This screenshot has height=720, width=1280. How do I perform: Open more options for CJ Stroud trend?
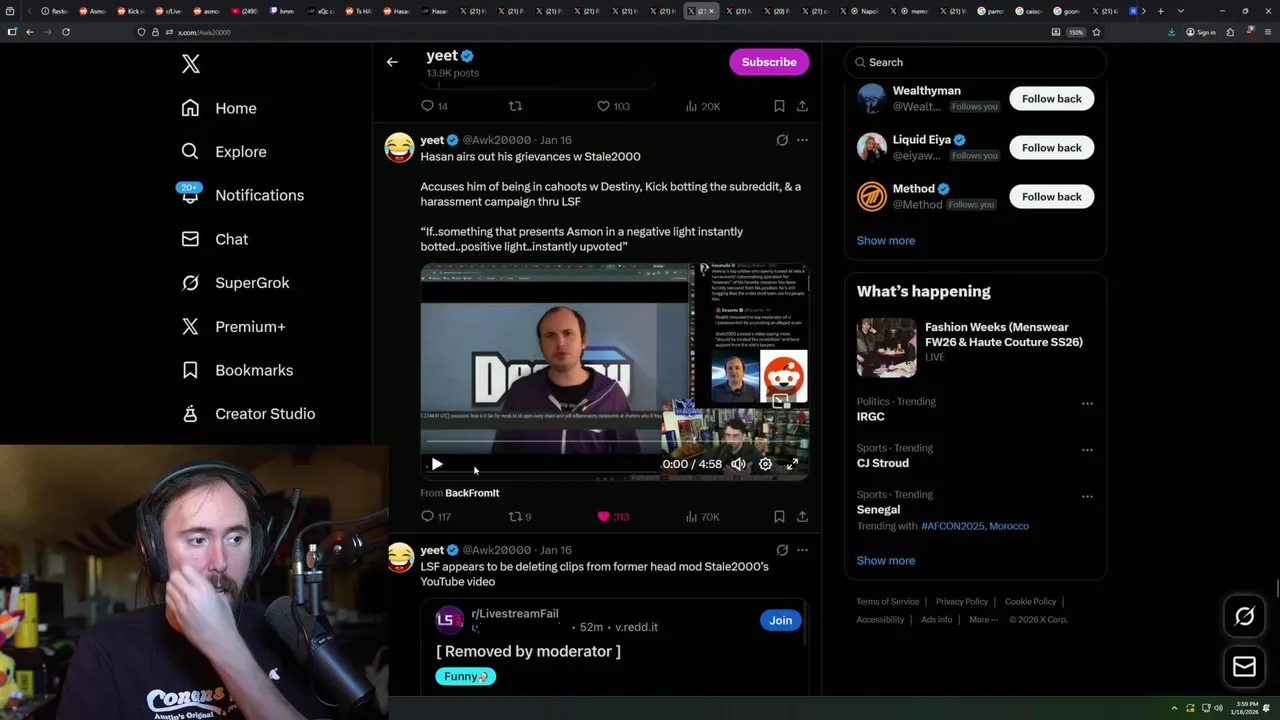pyautogui.click(x=1087, y=450)
